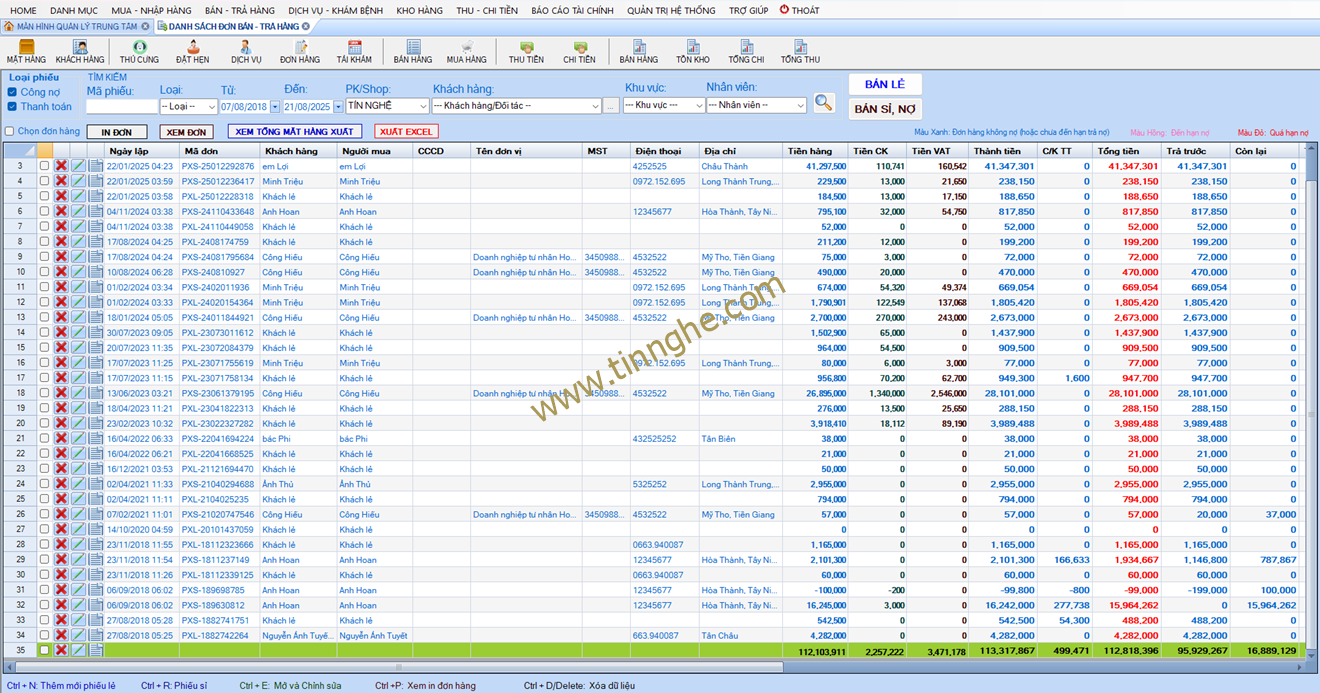Open the Loại dropdown

click(x=189, y=106)
